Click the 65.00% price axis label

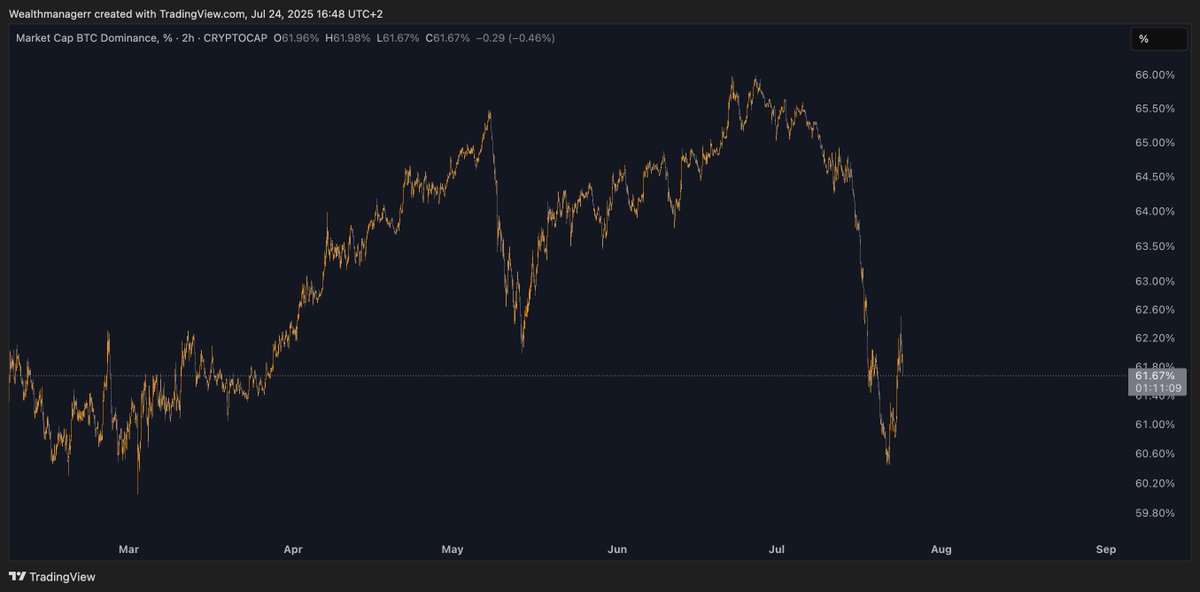(1155, 143)
